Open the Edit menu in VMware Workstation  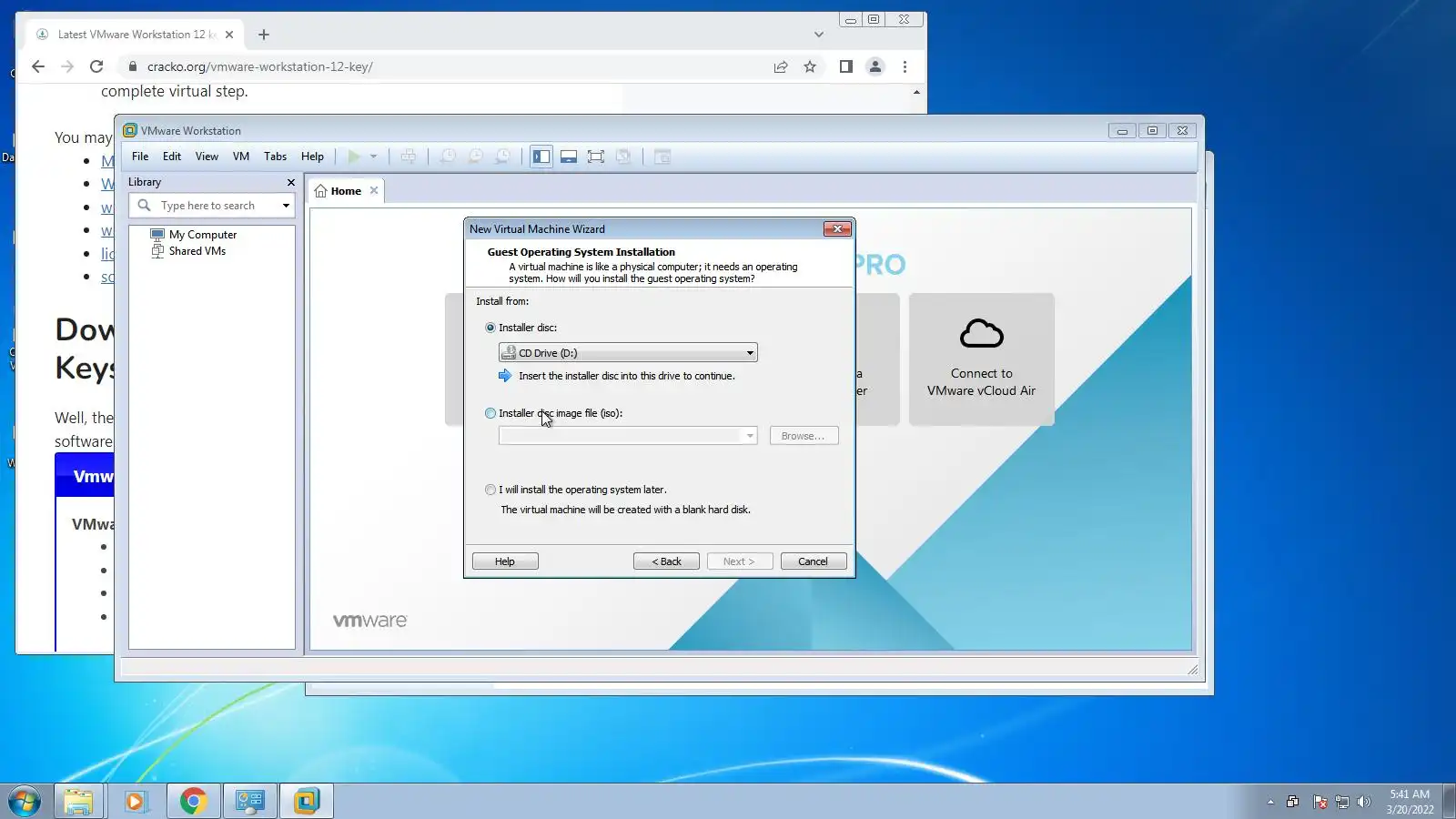pos(172,157)
